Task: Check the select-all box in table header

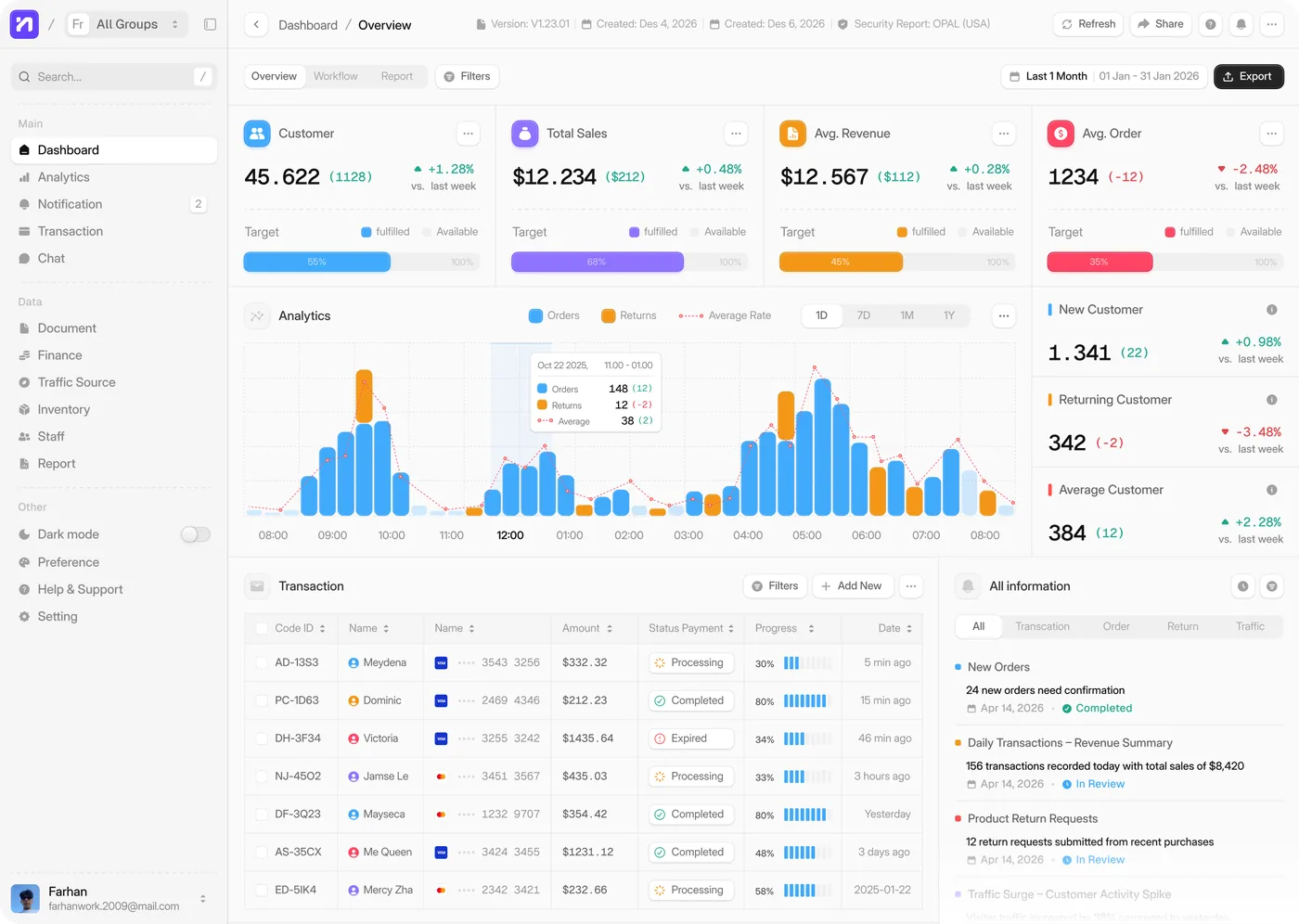Action: 262,628
